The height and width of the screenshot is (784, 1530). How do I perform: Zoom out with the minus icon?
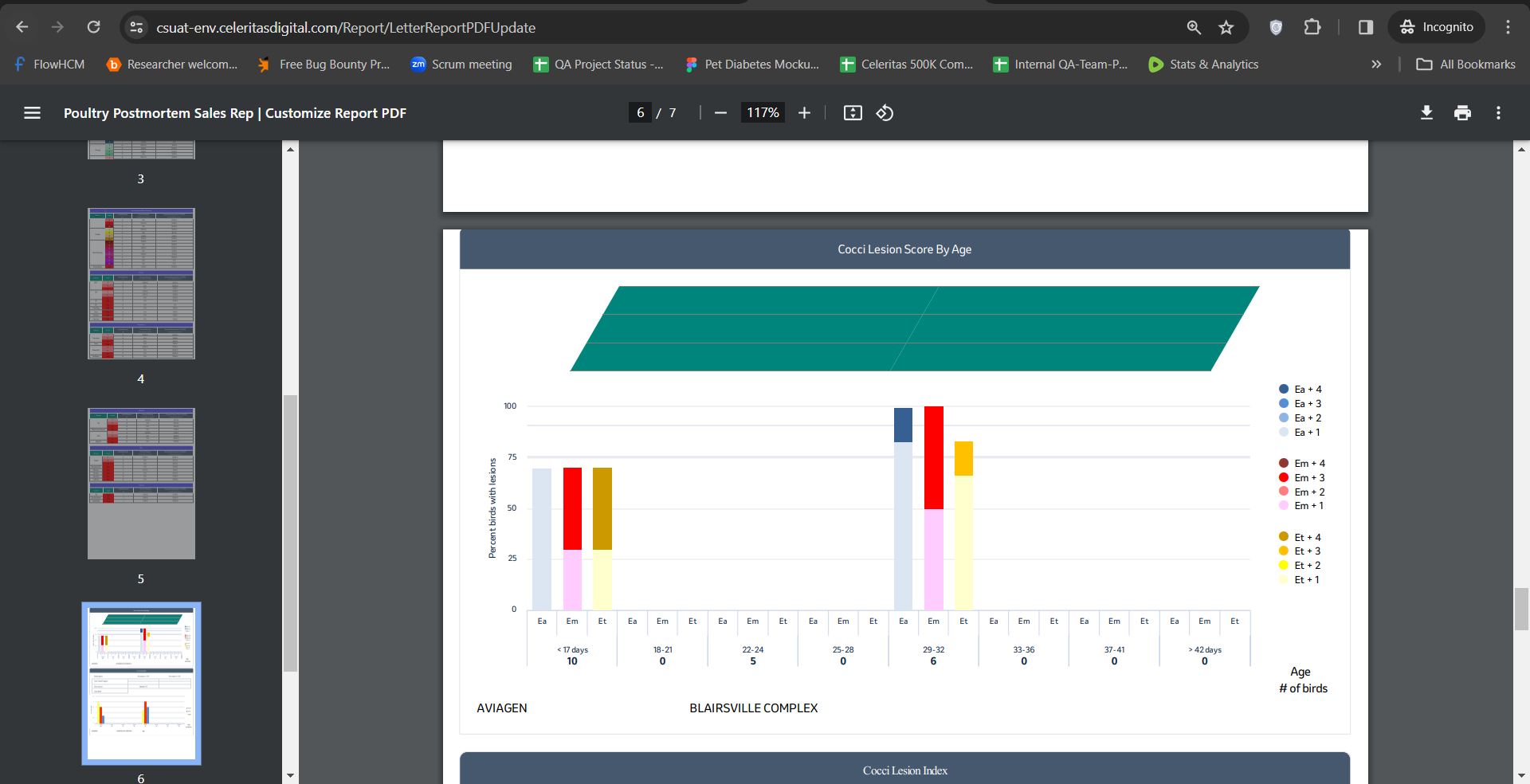point(720,113)
